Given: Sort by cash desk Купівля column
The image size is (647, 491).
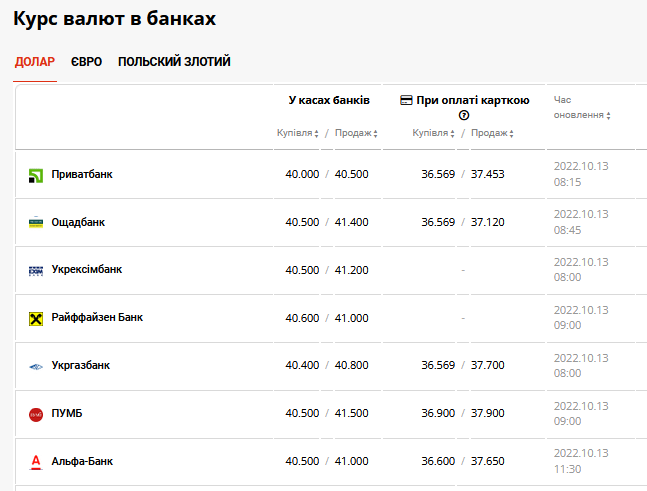Looking at the screenshot, I should point(297,134).
